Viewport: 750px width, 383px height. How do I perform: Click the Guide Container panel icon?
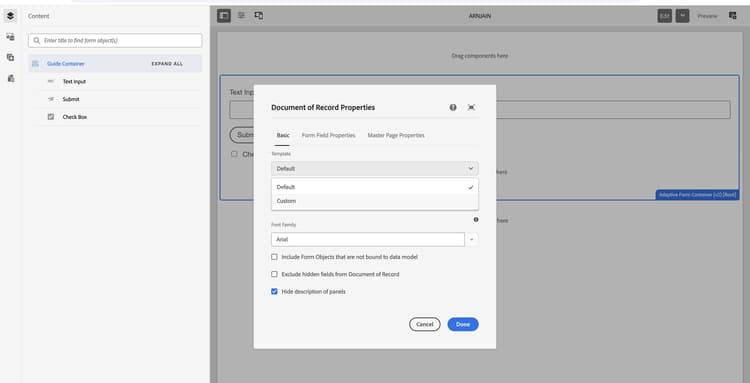35,64
